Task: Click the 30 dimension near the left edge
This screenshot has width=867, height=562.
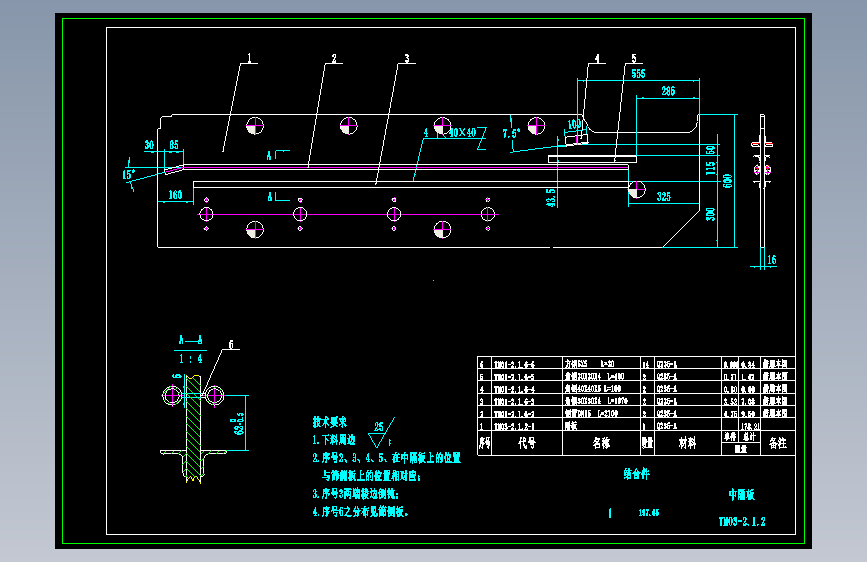Action: click(x=149, y=145)
